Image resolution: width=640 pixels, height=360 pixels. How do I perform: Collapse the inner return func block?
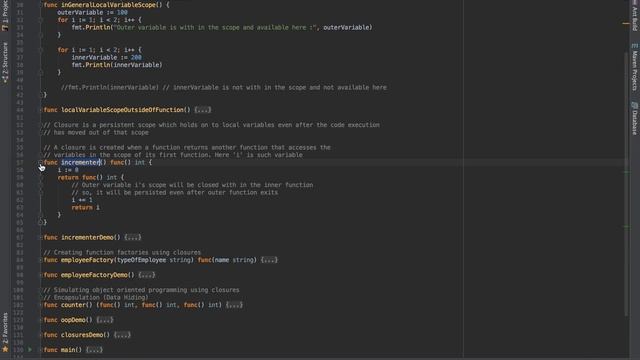(x=40, y=177)
